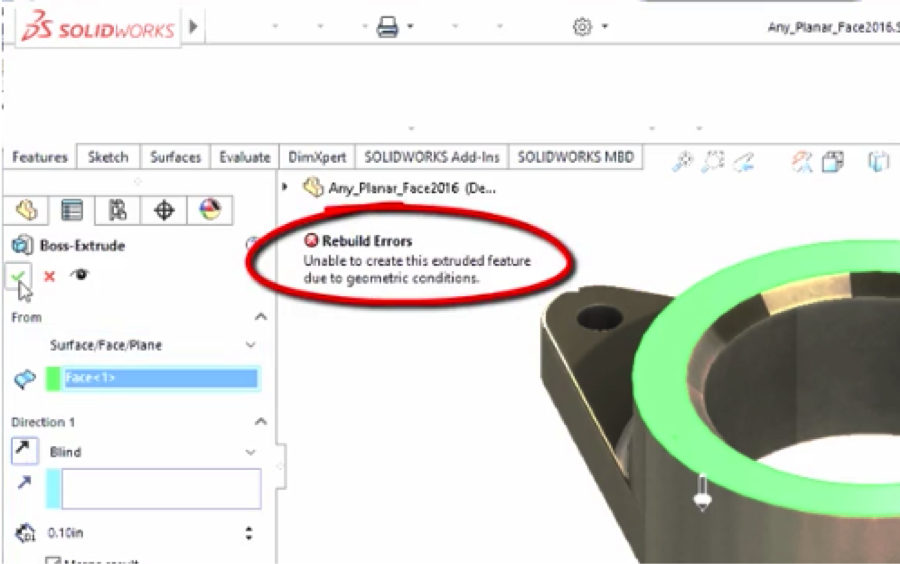Screen dimensions: 900x564
Task: Adjust the depth spinner arrows
Action: 249,533
